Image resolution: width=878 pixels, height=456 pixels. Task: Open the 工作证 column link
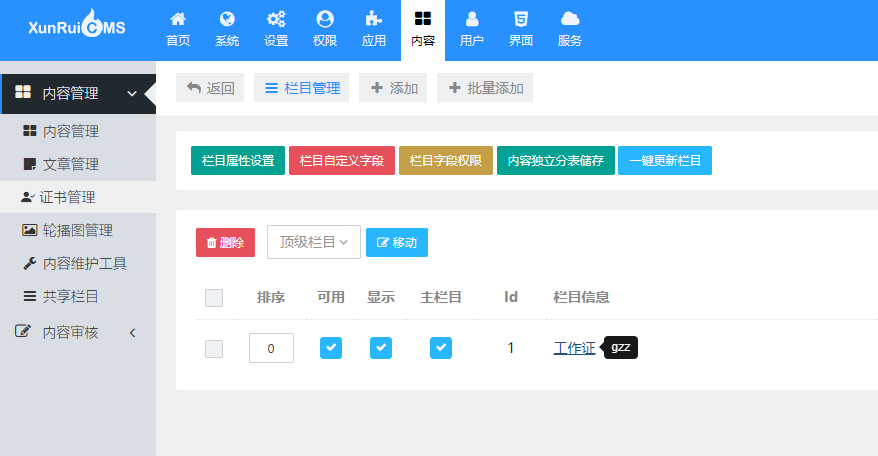pos(575,348)
